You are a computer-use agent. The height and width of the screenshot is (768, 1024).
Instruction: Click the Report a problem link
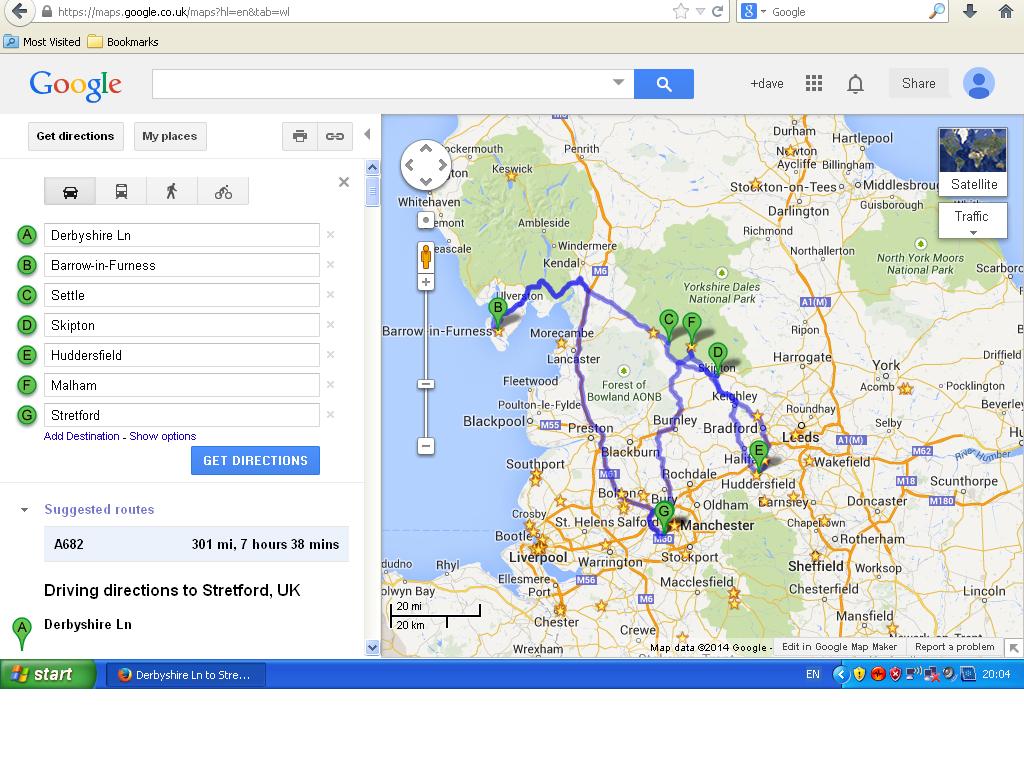click(955, 647)
